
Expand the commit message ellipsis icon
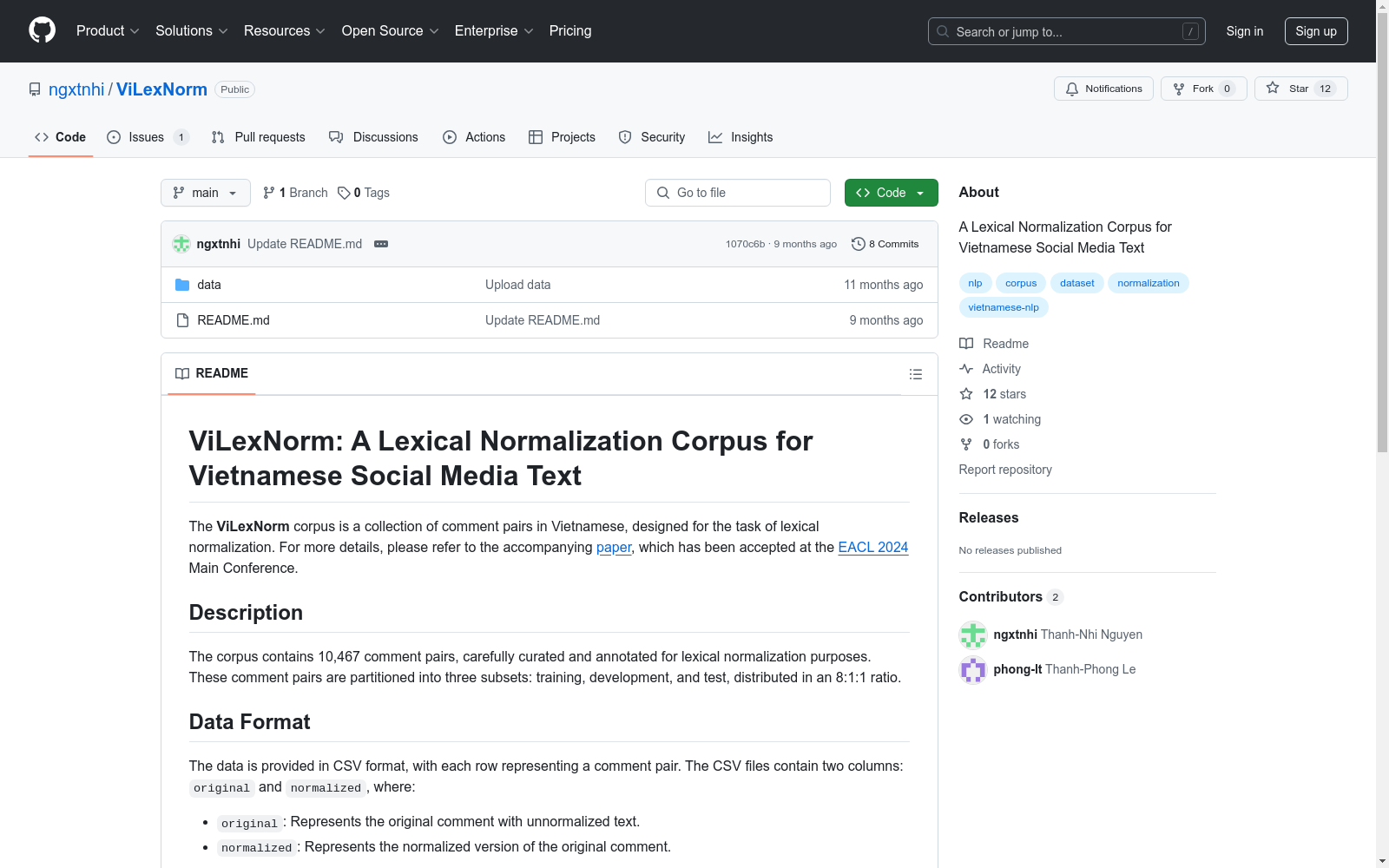coord(381,244)
